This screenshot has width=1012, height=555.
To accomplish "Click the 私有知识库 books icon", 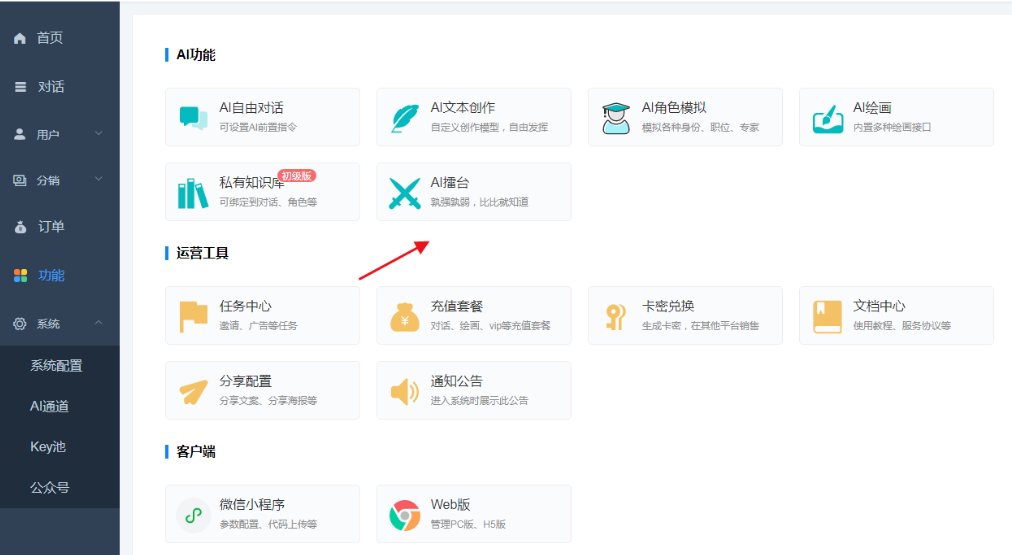I will coord(193,193).
